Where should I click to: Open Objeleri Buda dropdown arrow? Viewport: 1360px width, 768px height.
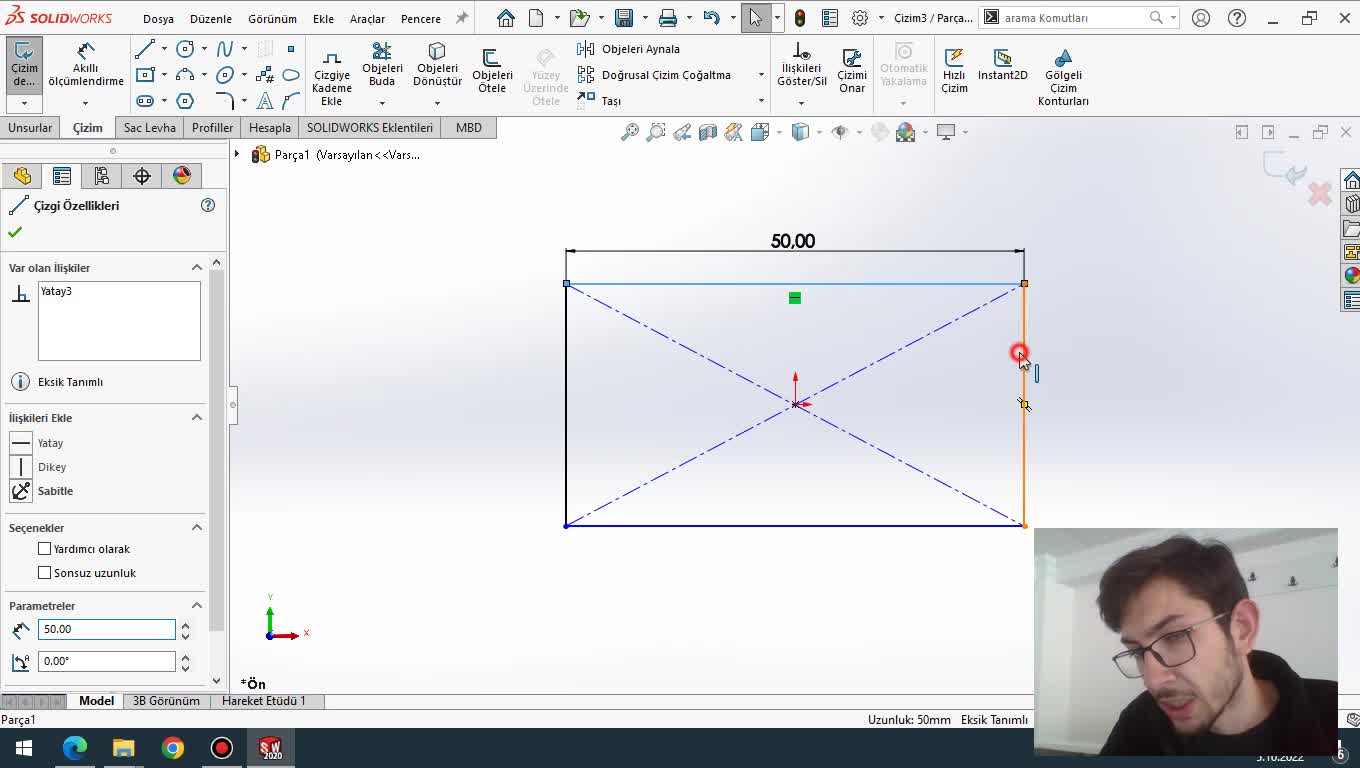click(382, 102)
